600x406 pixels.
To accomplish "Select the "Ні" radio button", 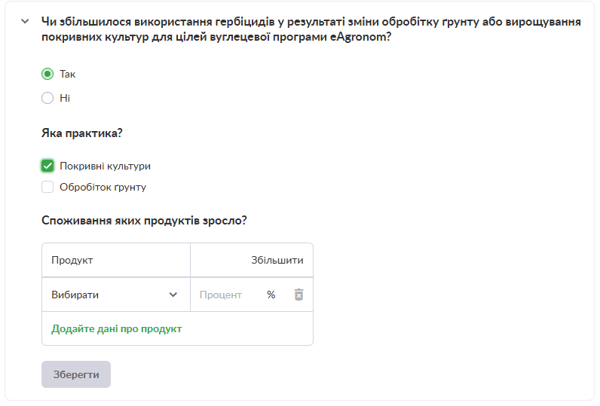I will pyautogui.click(x=47, y=98).
